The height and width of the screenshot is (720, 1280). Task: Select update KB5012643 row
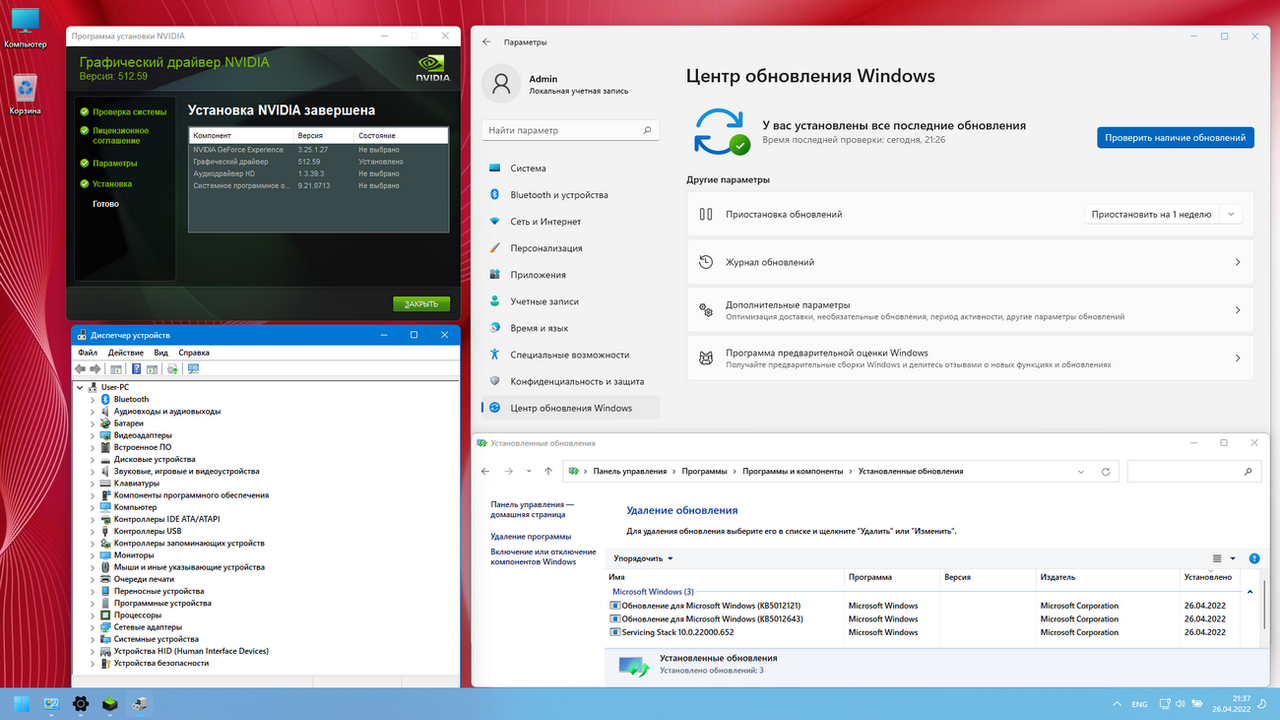(924, 619)
